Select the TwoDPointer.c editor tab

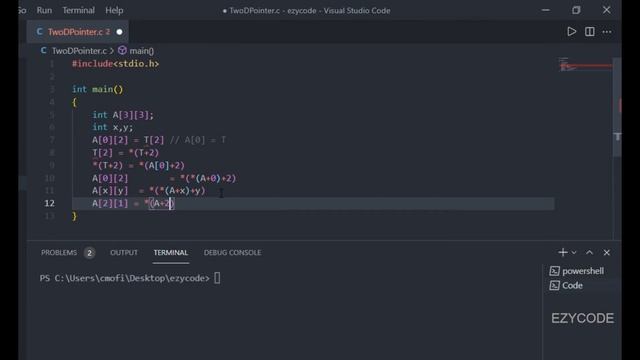point(78,32)
